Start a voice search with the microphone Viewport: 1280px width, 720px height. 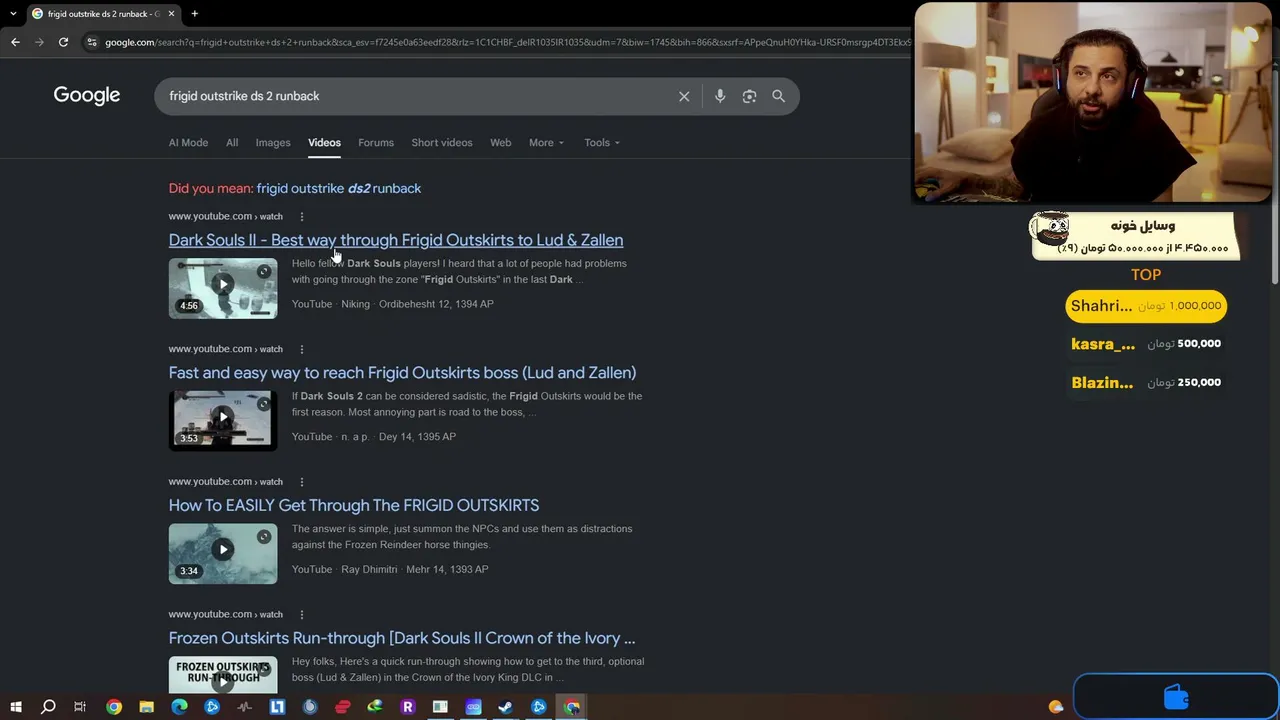tap(720, 96)
